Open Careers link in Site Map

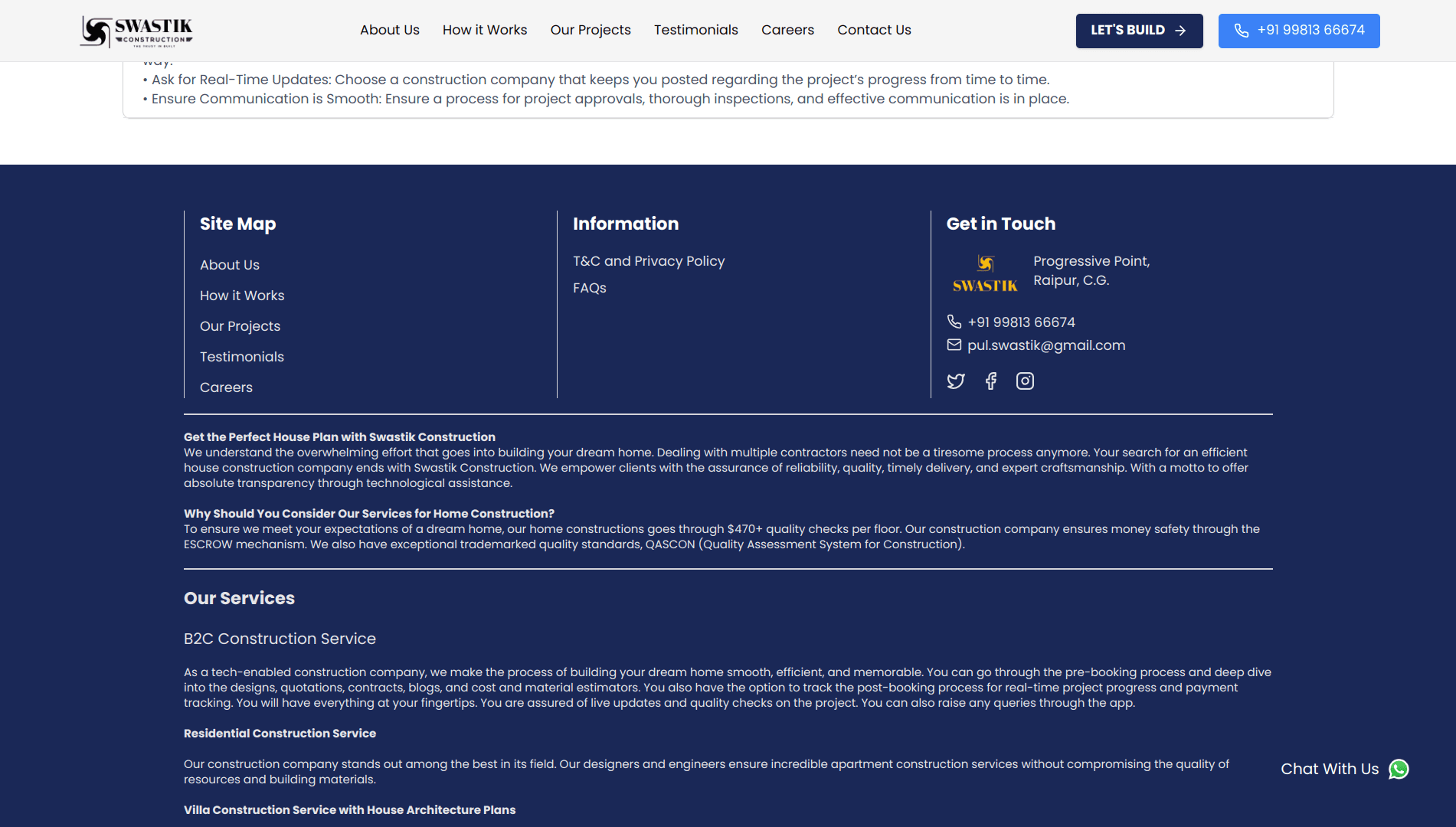[226, 387]
